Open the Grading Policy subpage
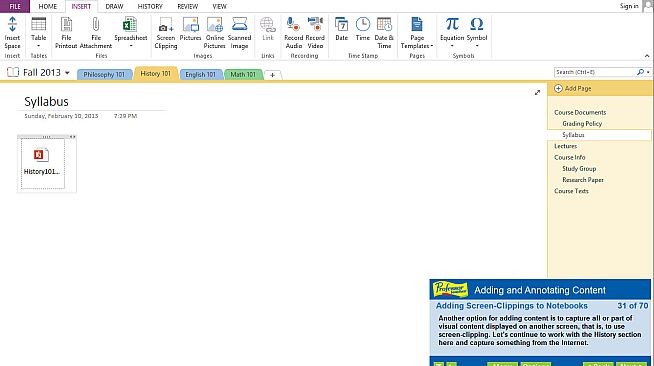654x366 pixels. [x=582, y=124]
